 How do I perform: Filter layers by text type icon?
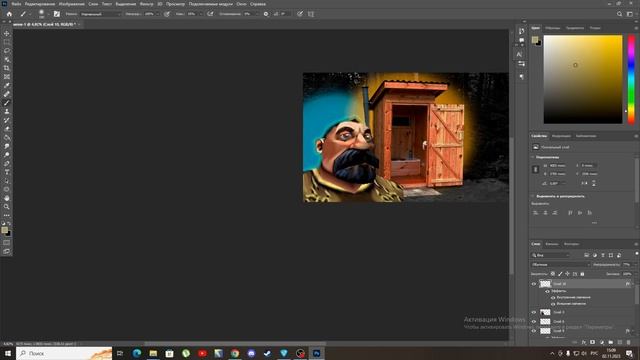(x=603, y=255)
